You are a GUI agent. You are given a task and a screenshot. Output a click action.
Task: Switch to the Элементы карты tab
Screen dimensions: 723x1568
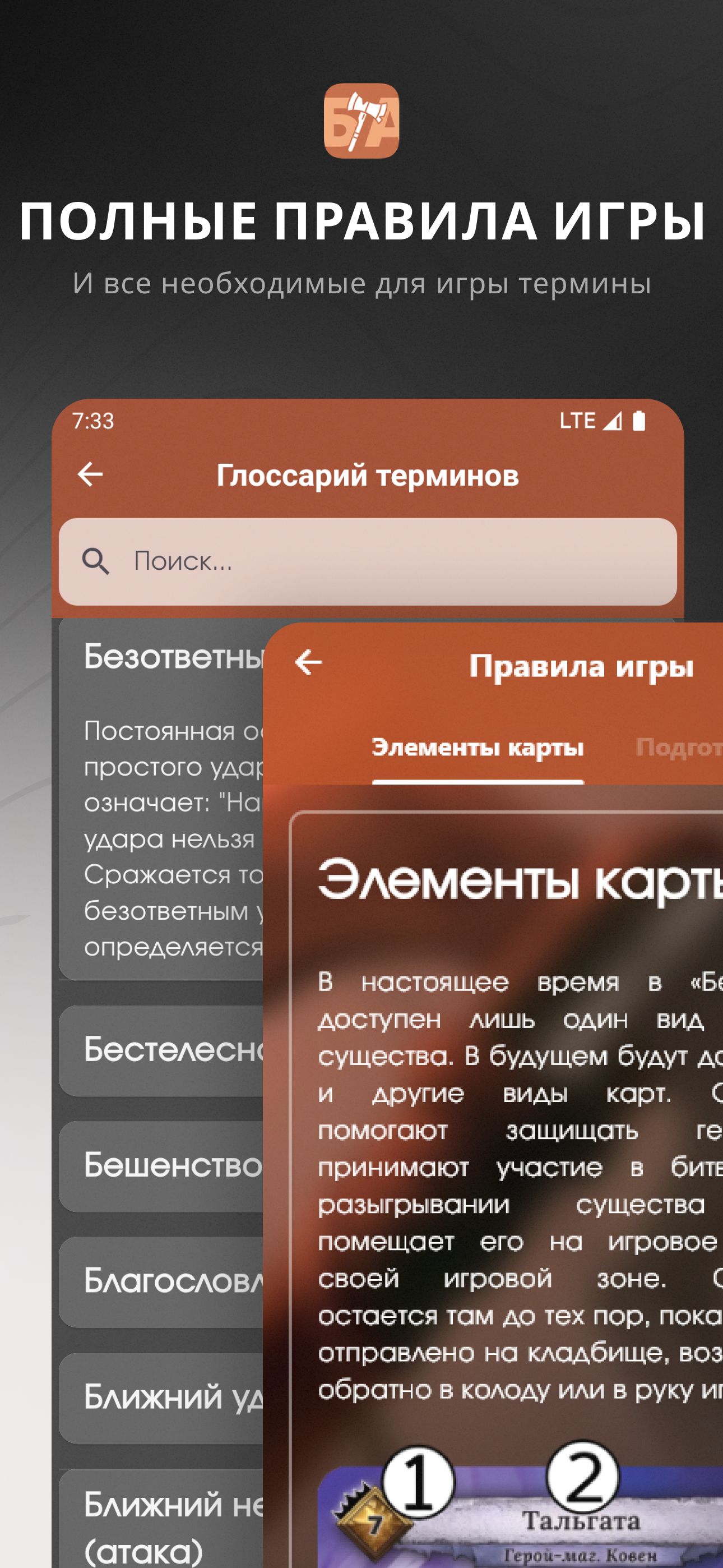478,748
